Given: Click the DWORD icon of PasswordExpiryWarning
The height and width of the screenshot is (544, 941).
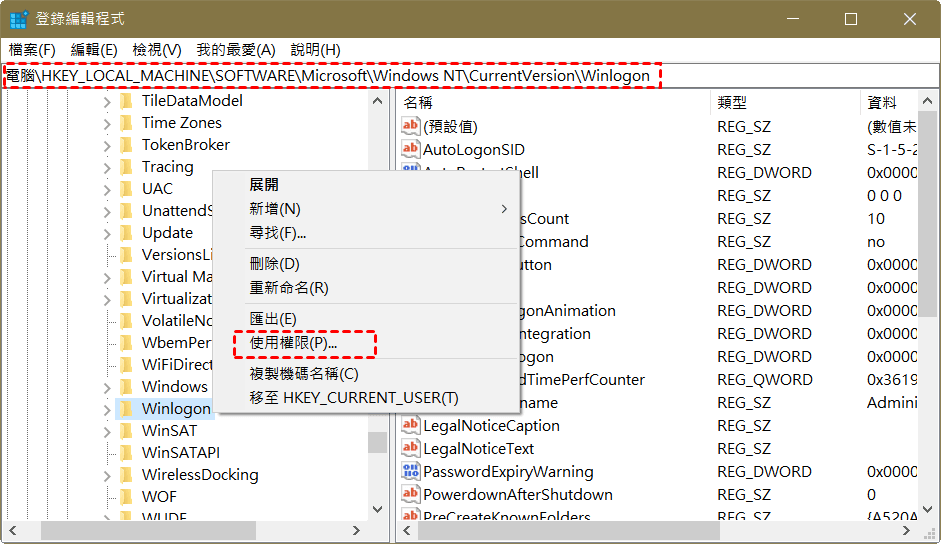Looking at the screenshot, I should pos(410,471).
